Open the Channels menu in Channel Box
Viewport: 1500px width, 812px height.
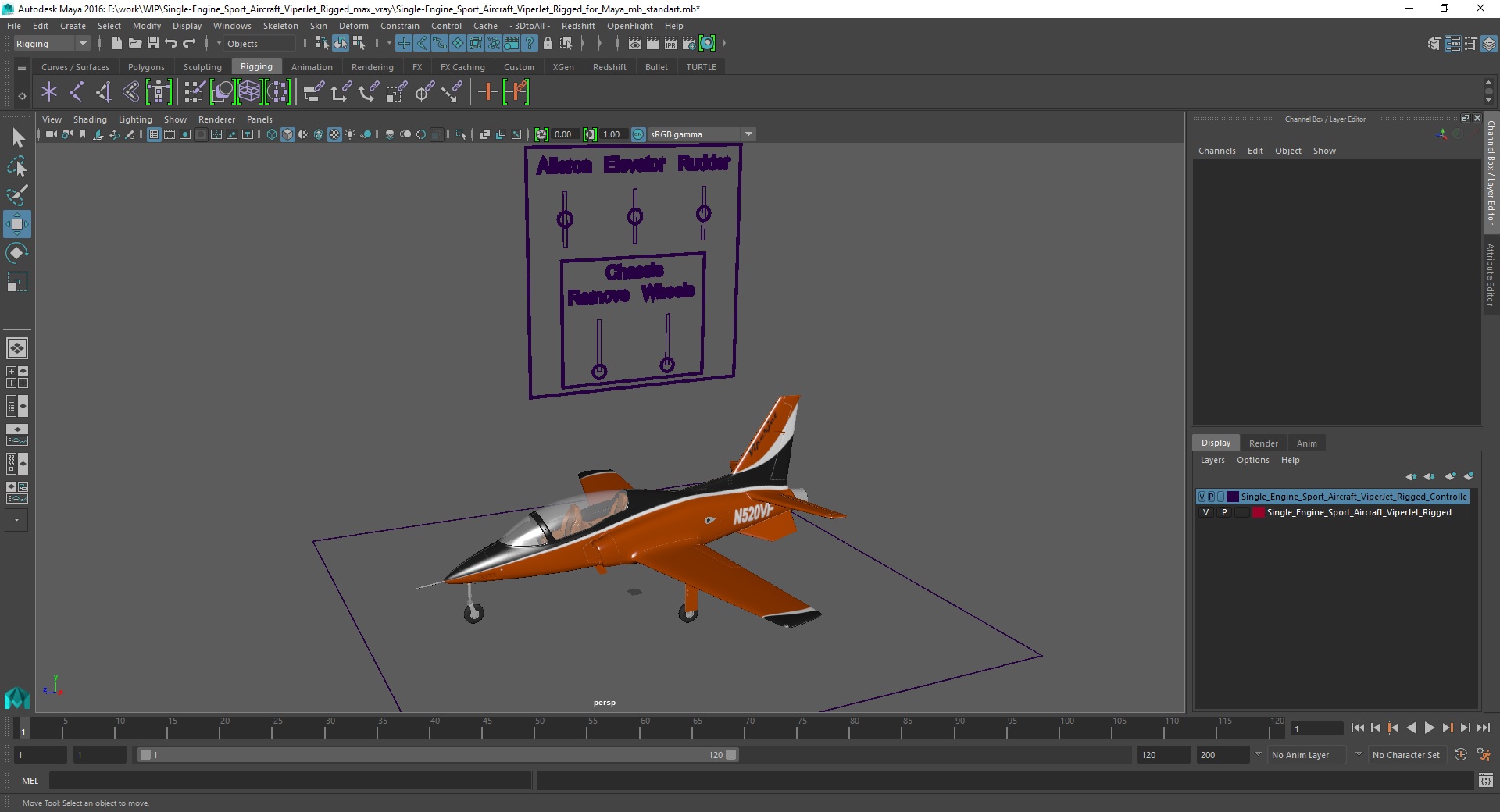tap(1216, 151)
